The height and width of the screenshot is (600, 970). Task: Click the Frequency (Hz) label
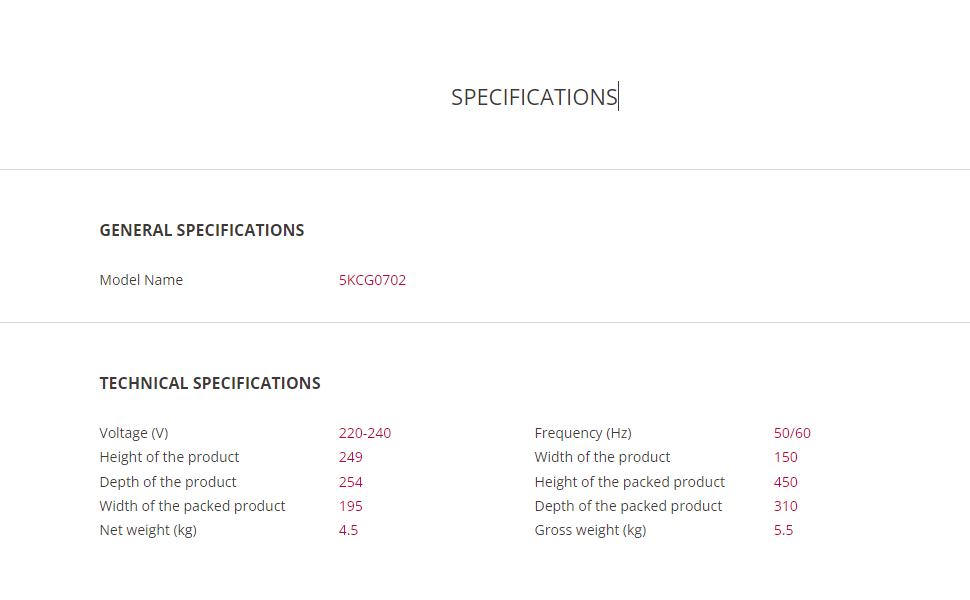click(x=583, y=433)
